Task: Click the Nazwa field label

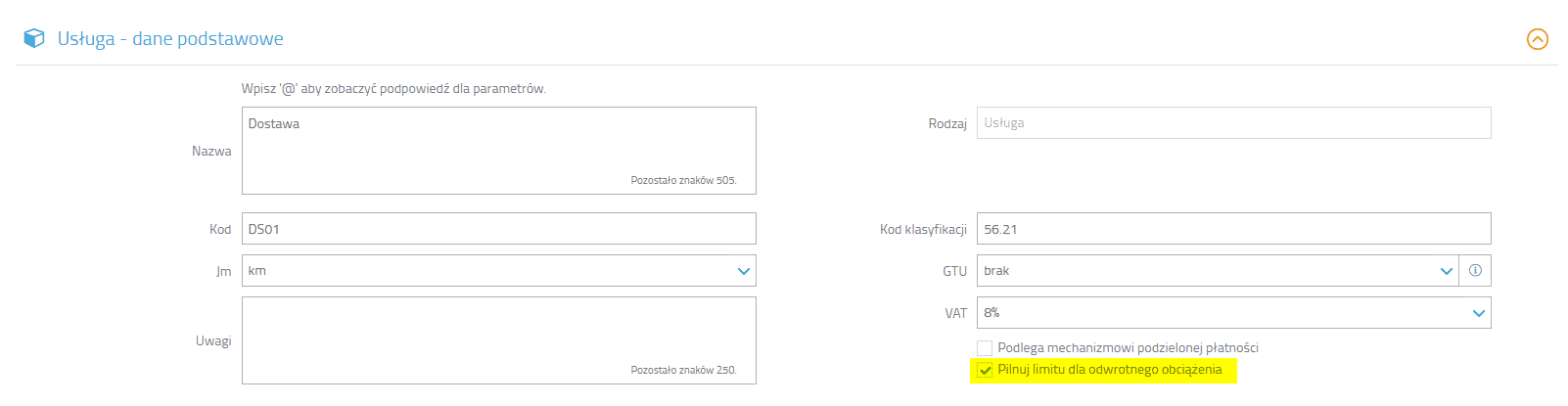Action: click(211, 151)
